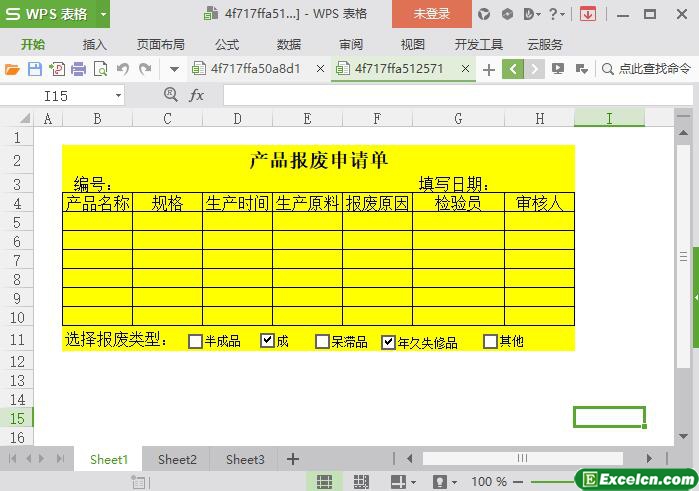Open the 公式 ribbon tab
Image resolution: width=699 pixels, height=491 pixels.
[227, 45]
